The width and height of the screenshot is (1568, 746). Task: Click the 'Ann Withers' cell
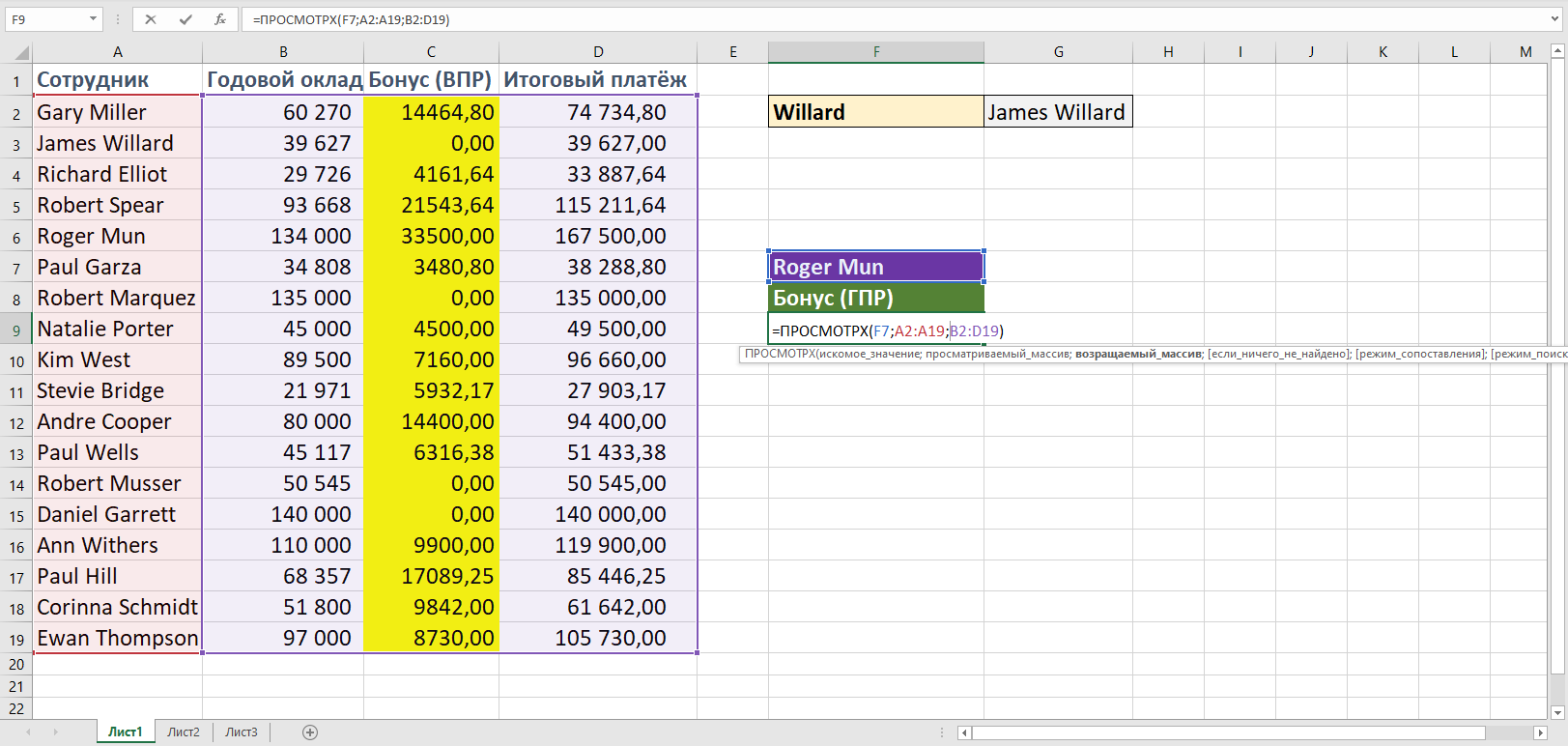pos(117,545)
